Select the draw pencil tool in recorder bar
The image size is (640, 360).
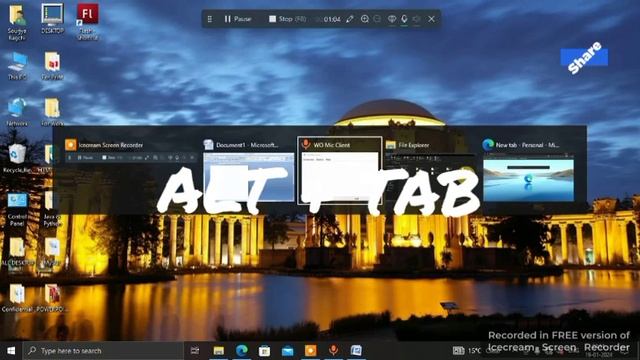tap(350, 19)
